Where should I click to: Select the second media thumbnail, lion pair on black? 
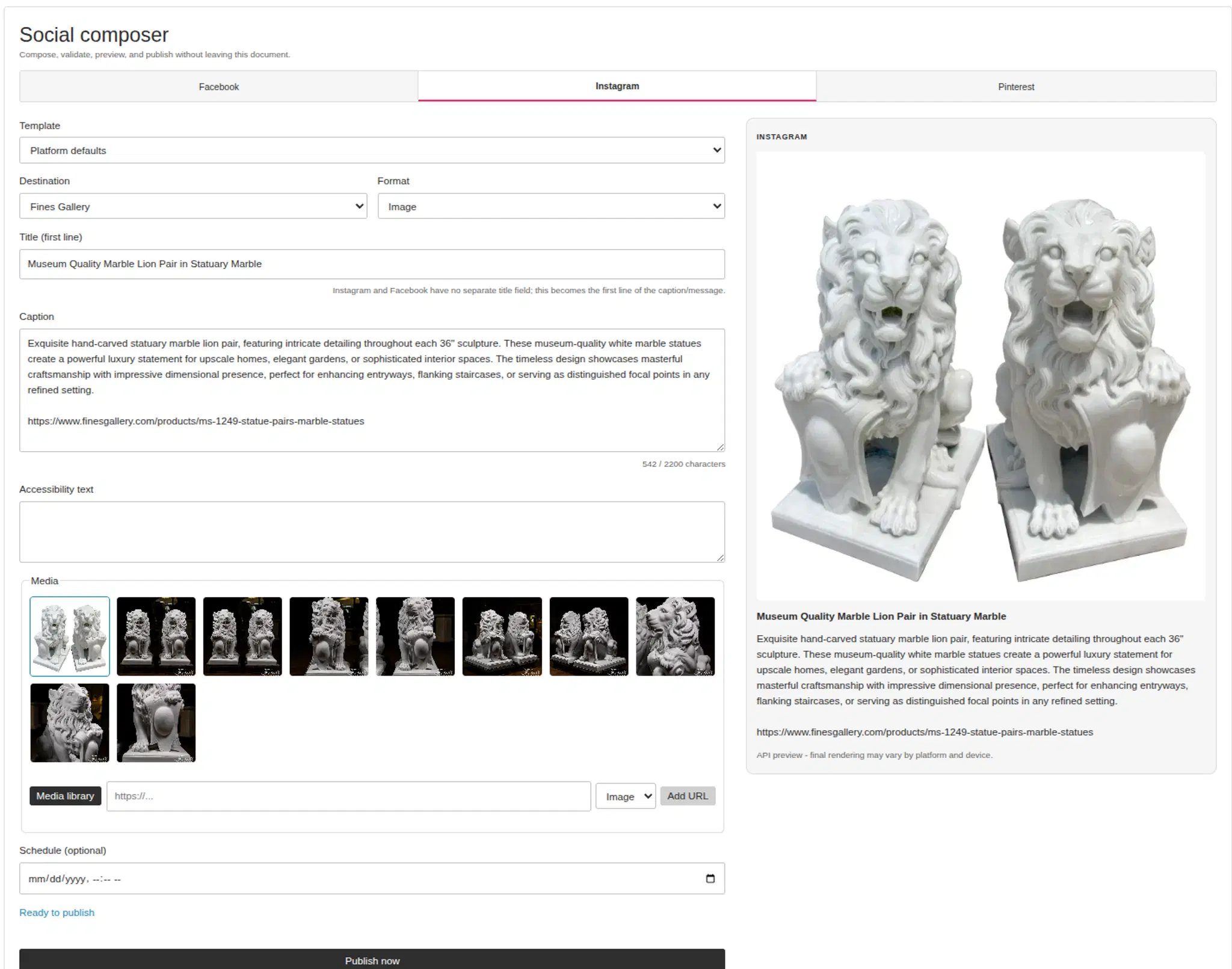pos(156,636)
